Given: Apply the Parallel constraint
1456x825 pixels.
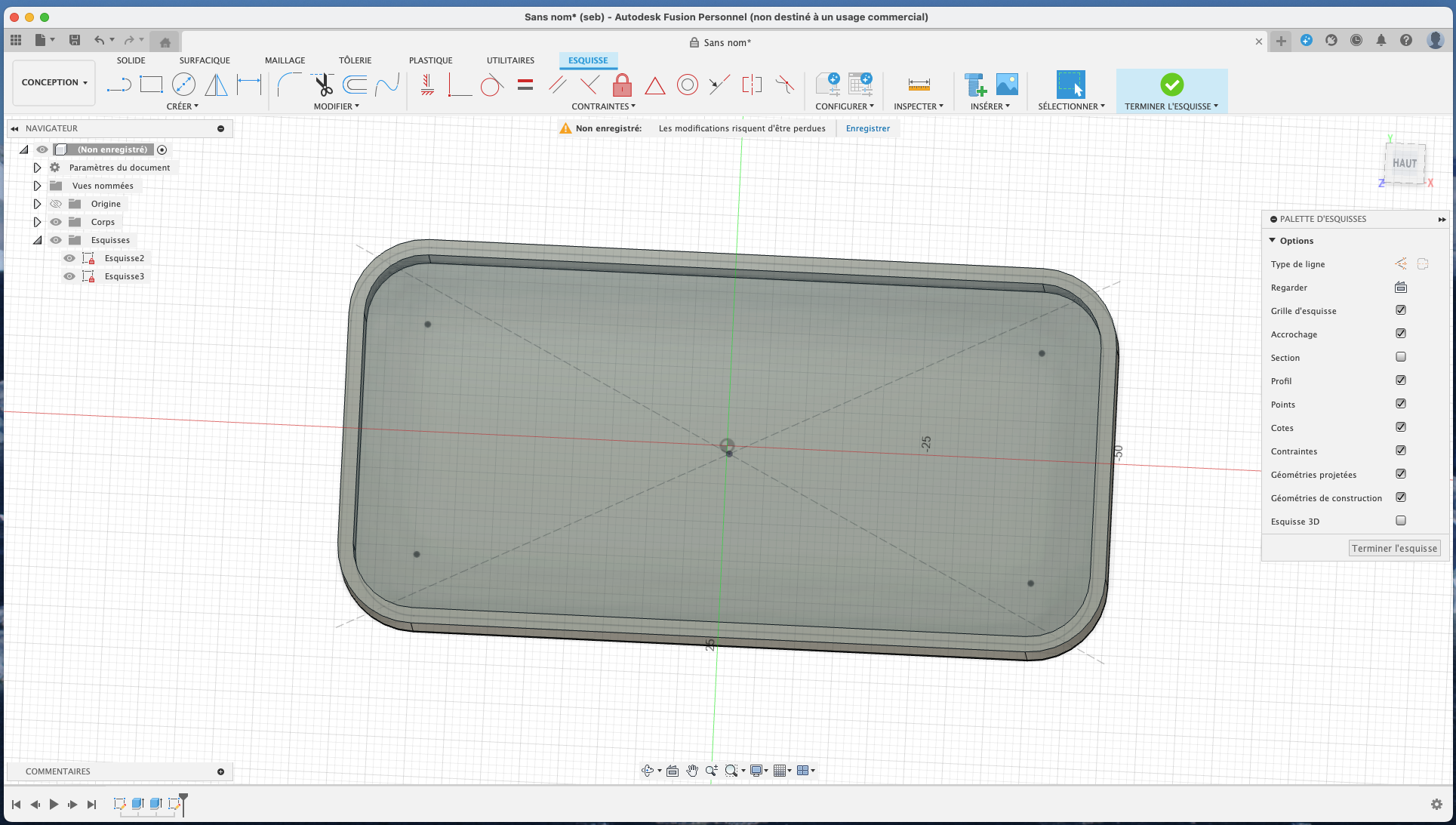Looking at the screenshot, I should pos(558,85).
